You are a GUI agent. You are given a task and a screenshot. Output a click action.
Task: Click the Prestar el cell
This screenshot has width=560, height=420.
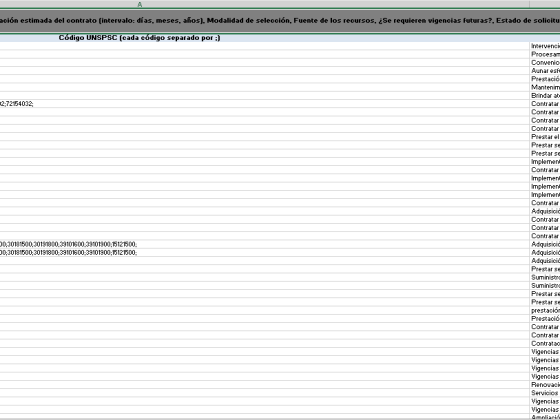[x=545, y=137]
